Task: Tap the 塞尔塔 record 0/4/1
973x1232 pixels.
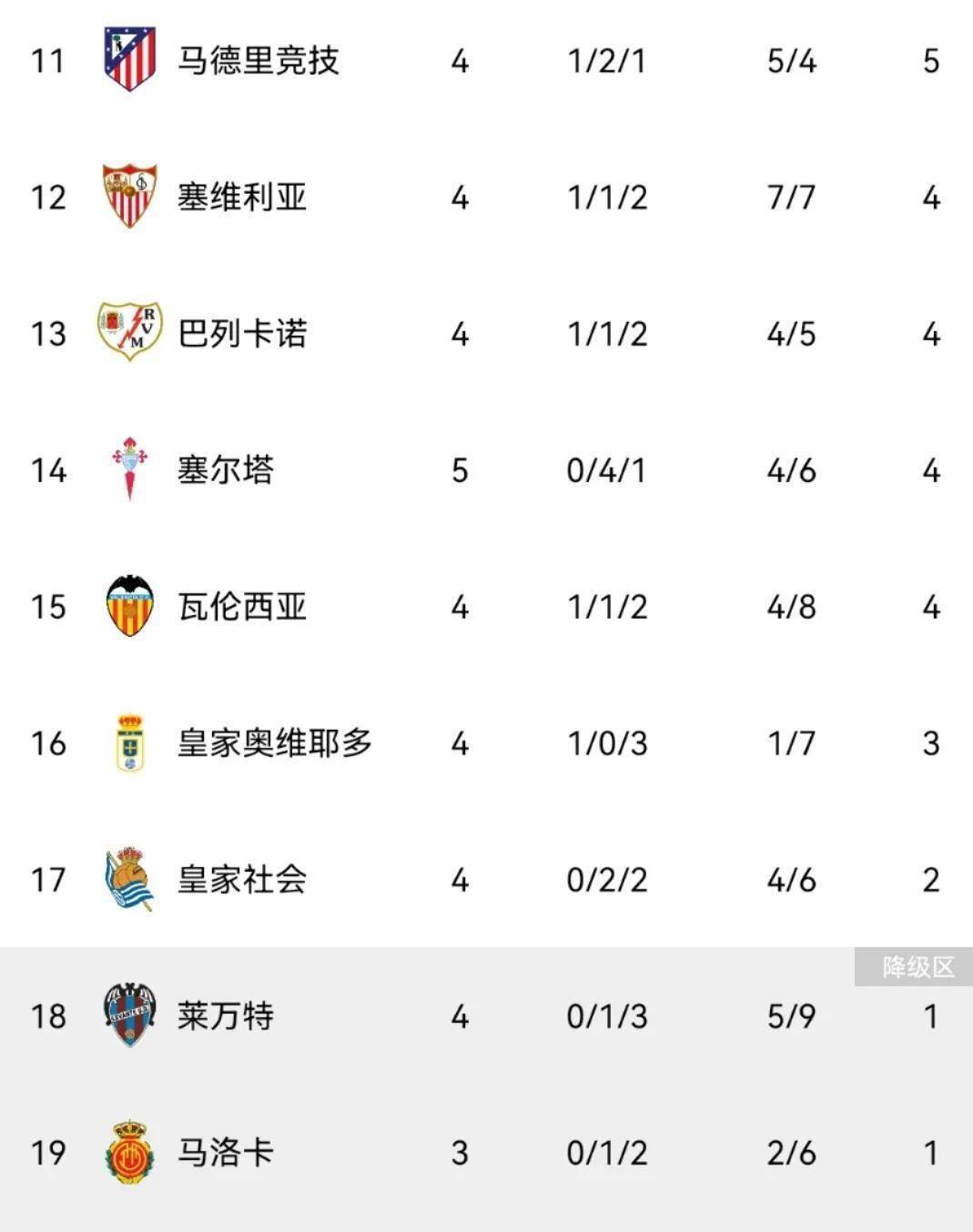Action: (606, 470)
